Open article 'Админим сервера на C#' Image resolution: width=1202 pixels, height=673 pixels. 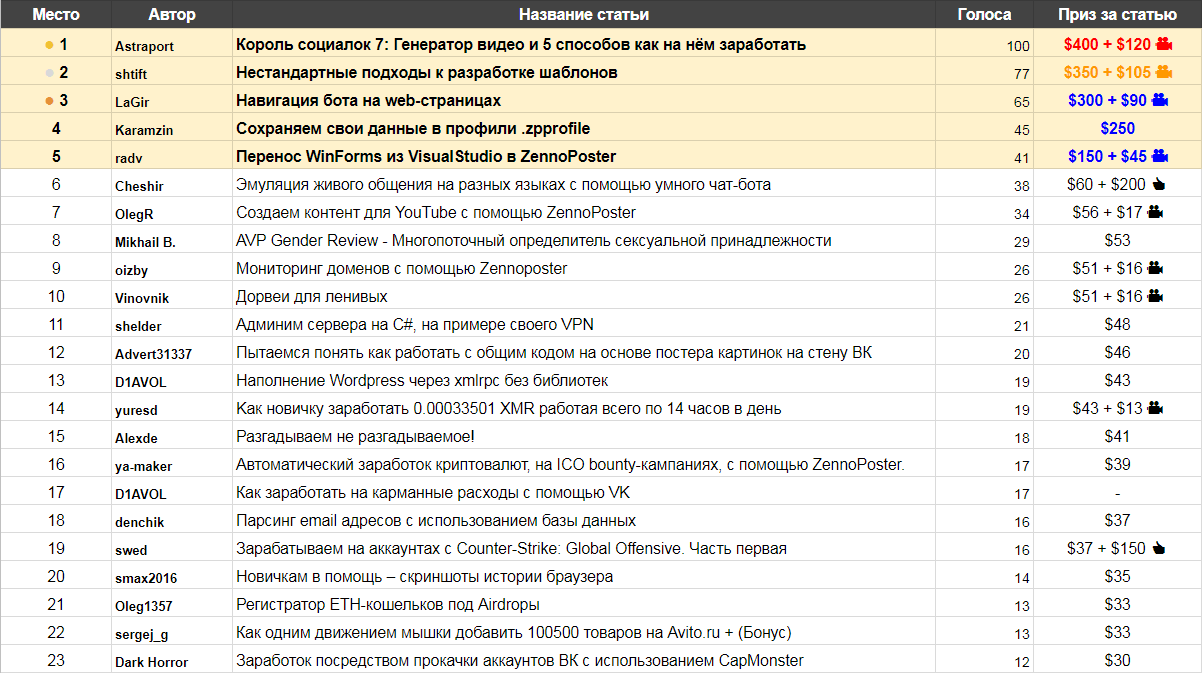coord(416,325)
